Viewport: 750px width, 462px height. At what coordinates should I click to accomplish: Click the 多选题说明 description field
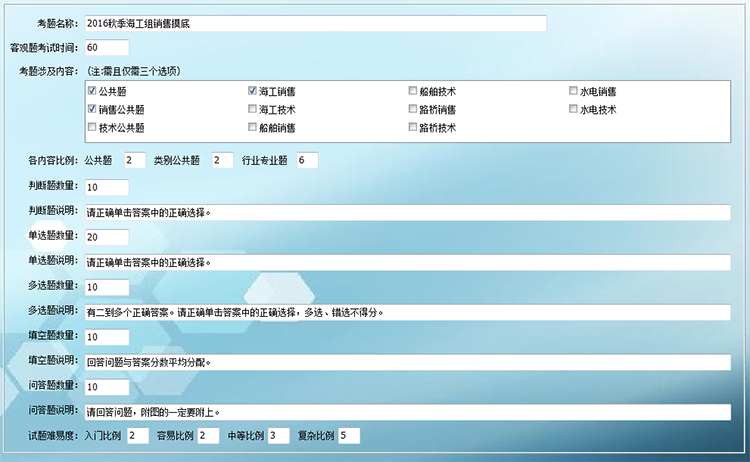pyautogui.click(x=408, y=312)
